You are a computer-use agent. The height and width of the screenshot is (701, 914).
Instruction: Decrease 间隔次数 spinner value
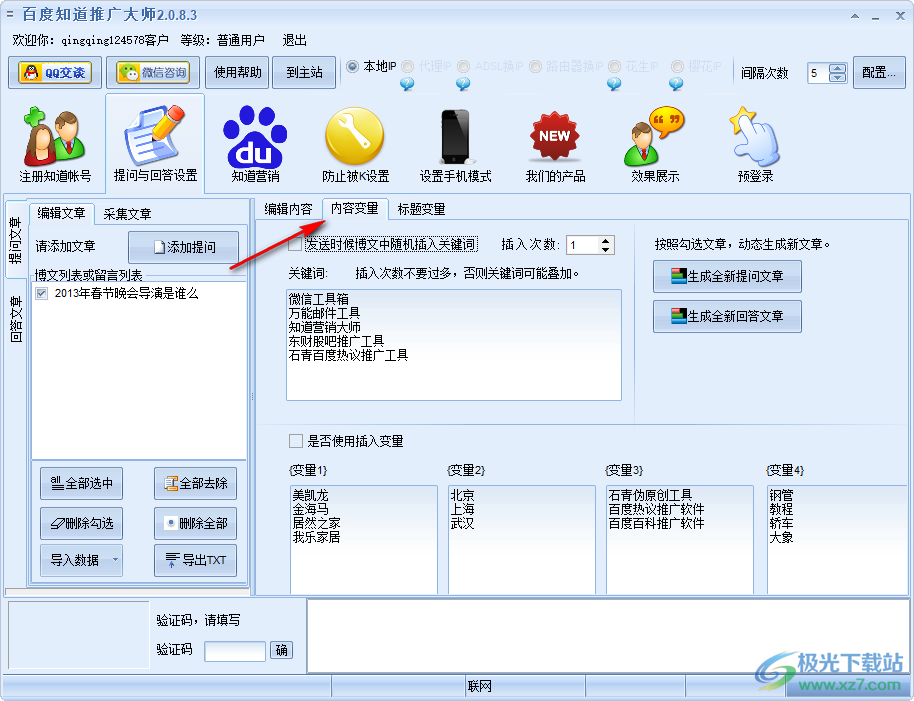(838, 77)
